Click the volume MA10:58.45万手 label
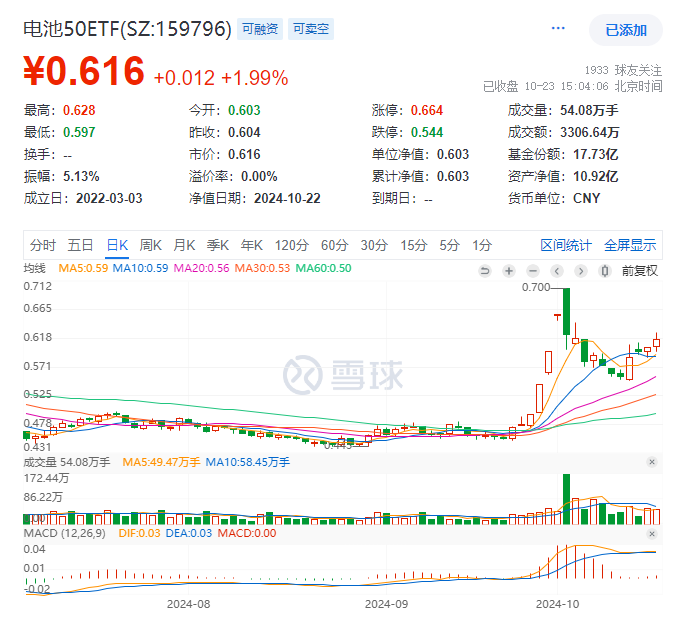The image size is (674, 618). click(248, 462)
